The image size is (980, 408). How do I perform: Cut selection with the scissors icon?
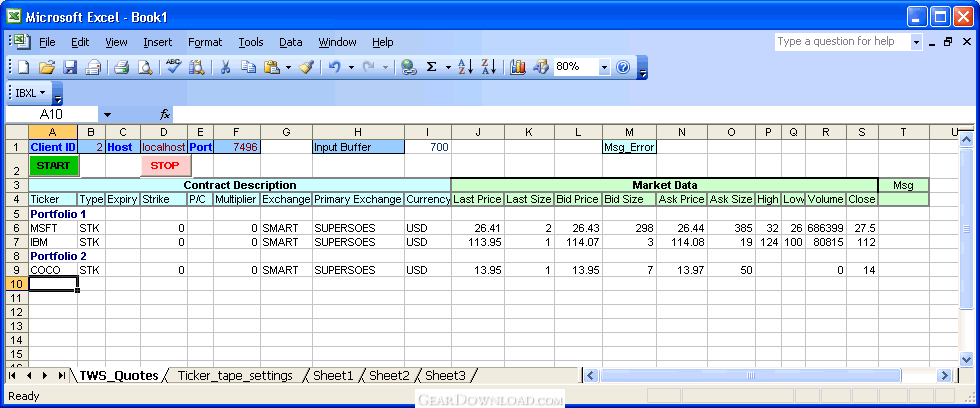(225, 67)
